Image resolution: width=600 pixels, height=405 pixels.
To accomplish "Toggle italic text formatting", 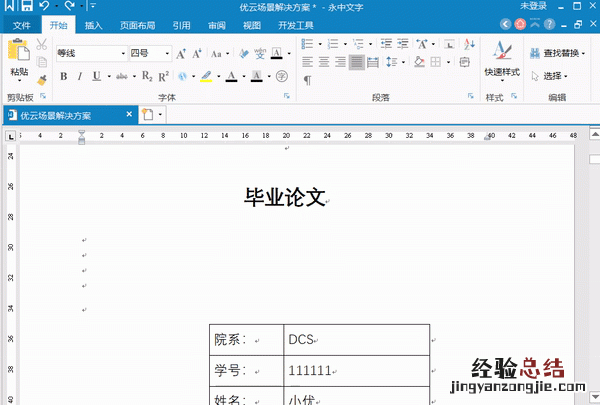I will click(x=80, y=76).
